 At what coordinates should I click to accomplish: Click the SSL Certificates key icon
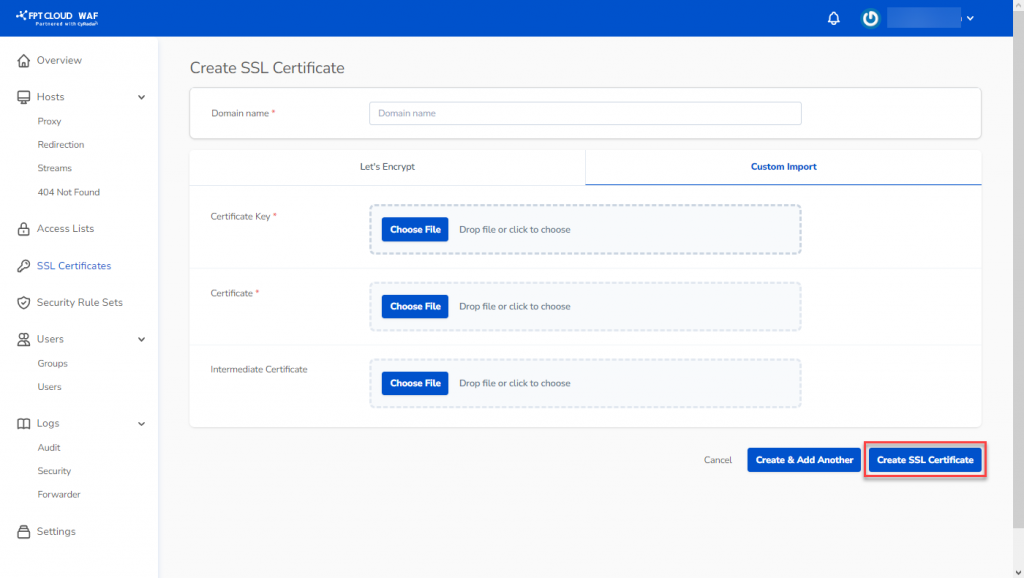point(24,266)
